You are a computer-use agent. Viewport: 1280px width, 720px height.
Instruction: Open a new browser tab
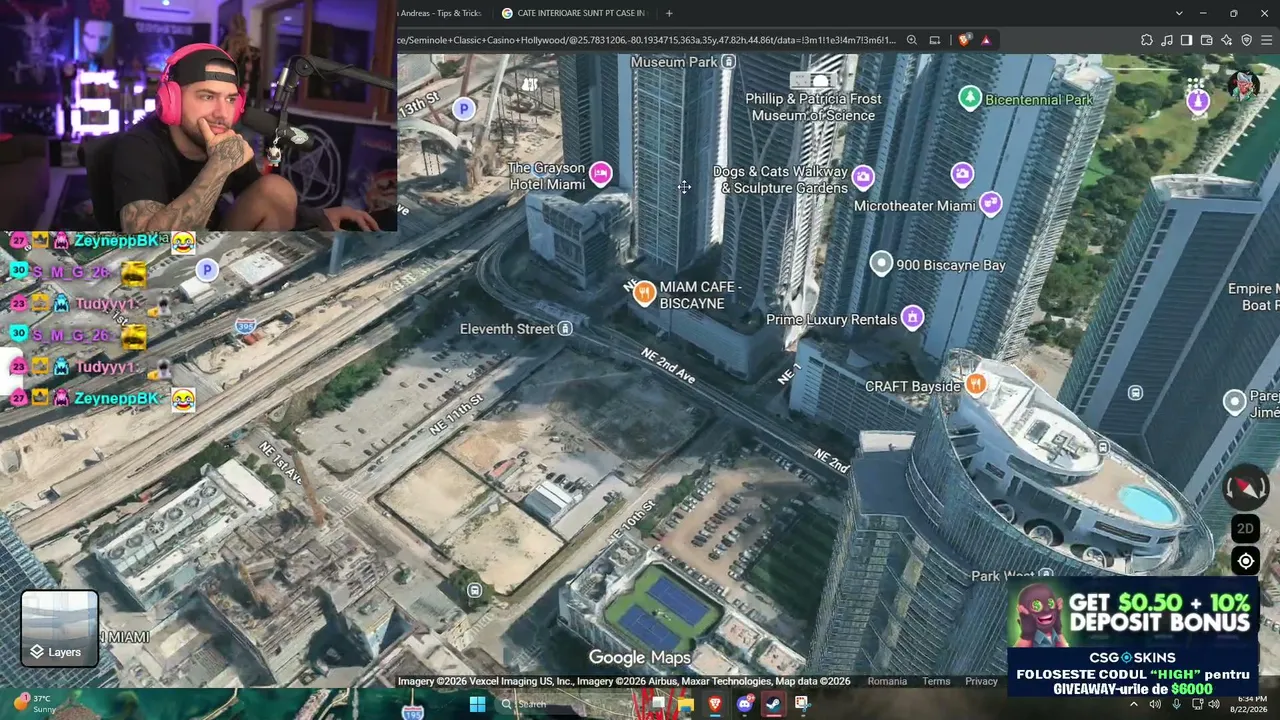[x=669, y=13]
